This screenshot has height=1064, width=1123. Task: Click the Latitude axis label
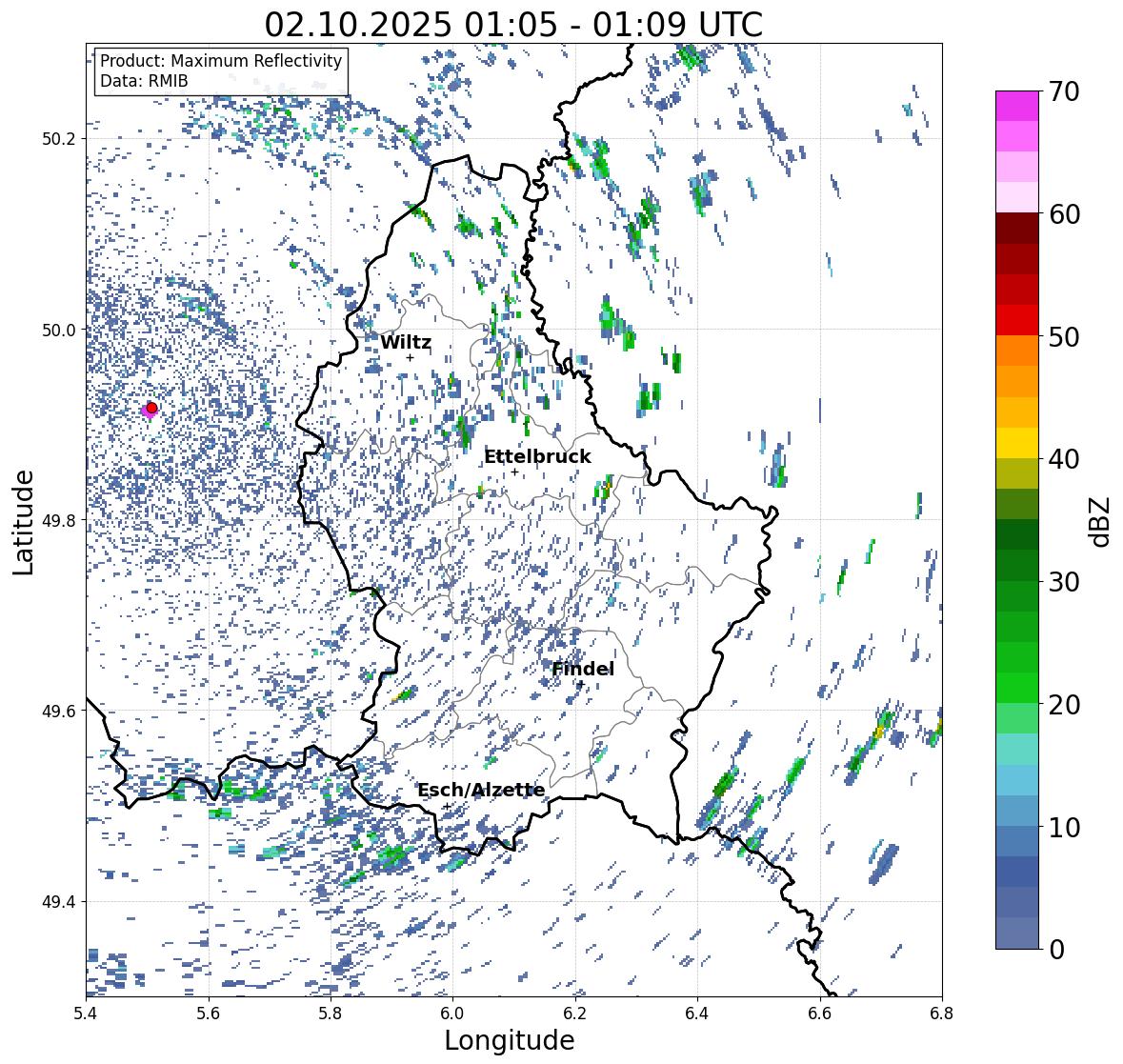[23, 522]
